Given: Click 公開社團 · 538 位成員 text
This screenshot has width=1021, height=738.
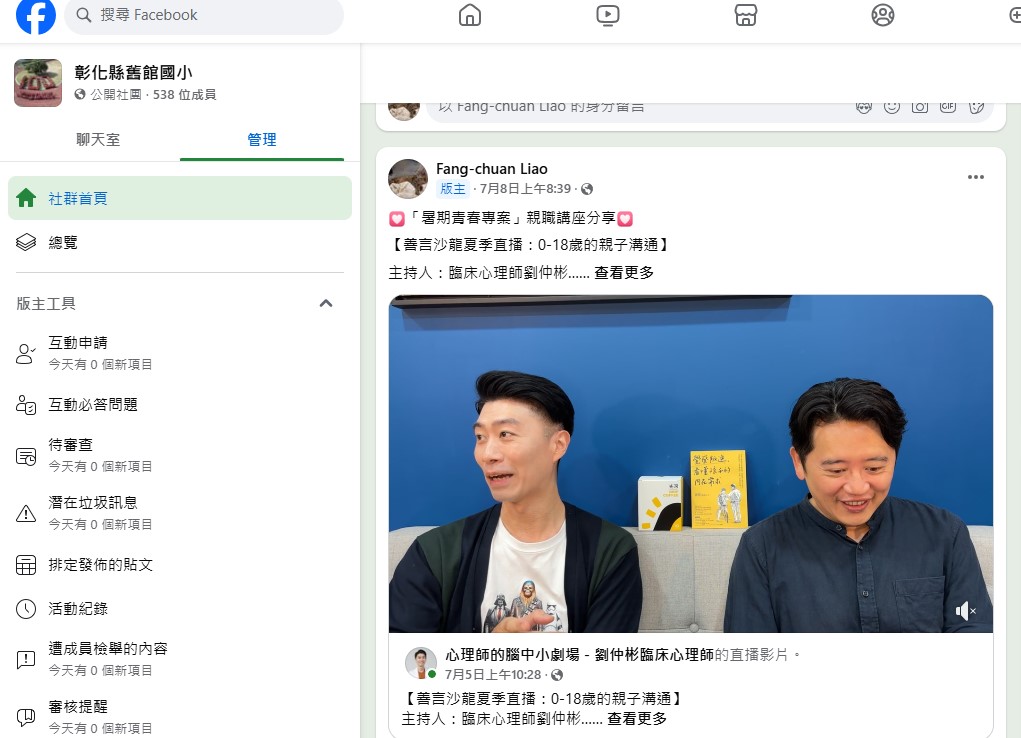Looking at the screenshot, I should pyautogui.click(x=154, y=94).
